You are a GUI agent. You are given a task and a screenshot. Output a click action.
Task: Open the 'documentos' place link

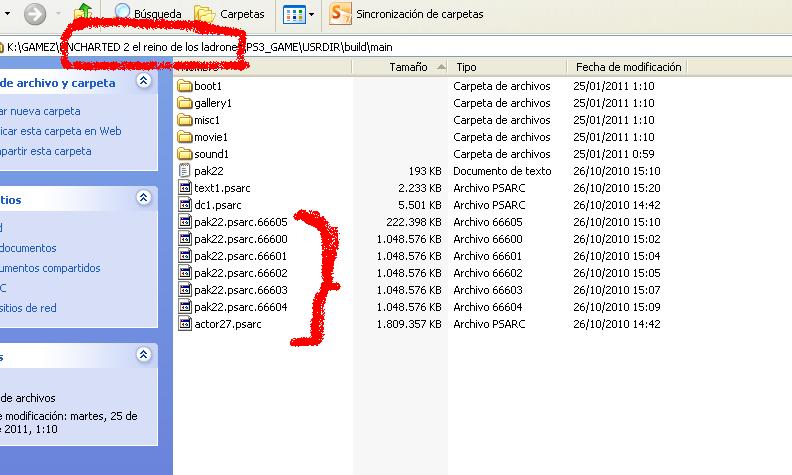[28, 248]
